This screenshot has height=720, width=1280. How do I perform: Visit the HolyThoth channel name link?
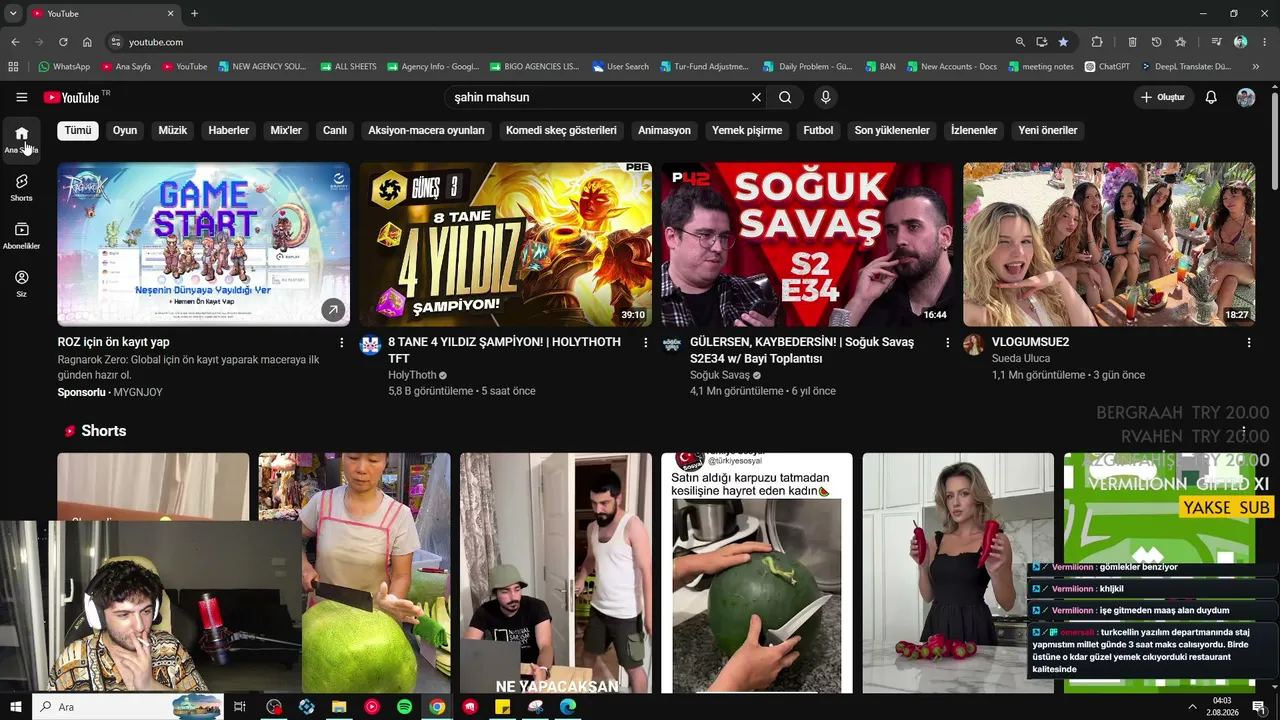[412, 375]
